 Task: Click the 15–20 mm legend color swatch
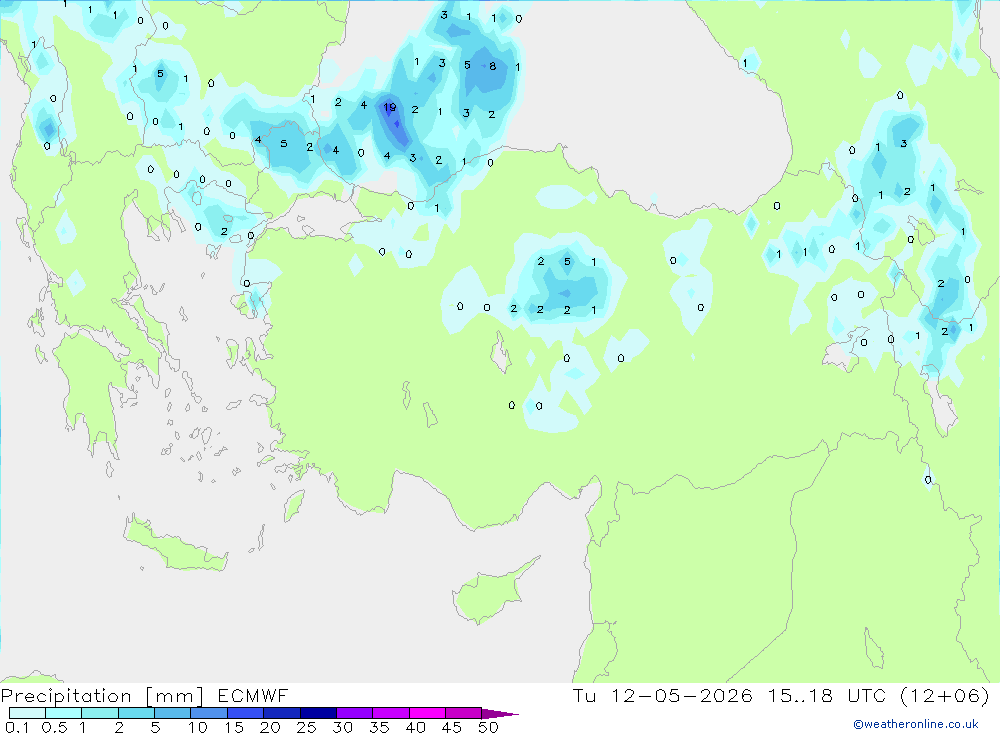[246, 713]
